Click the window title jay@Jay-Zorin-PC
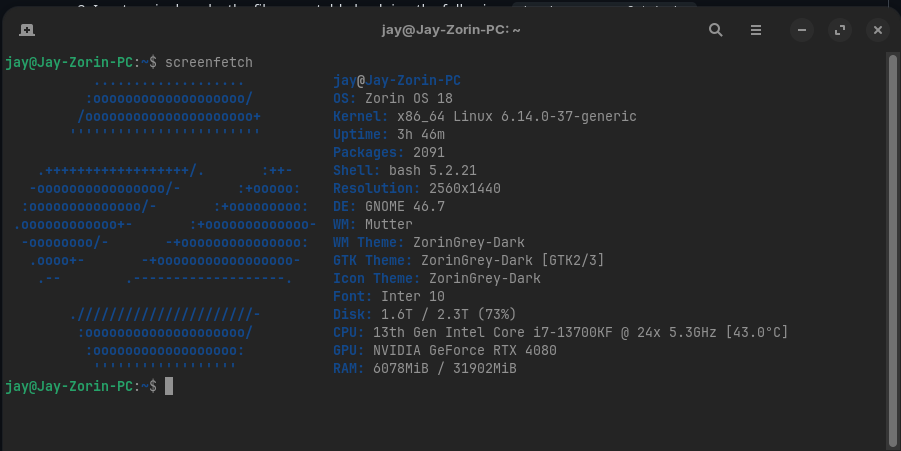 pos(451,30)
